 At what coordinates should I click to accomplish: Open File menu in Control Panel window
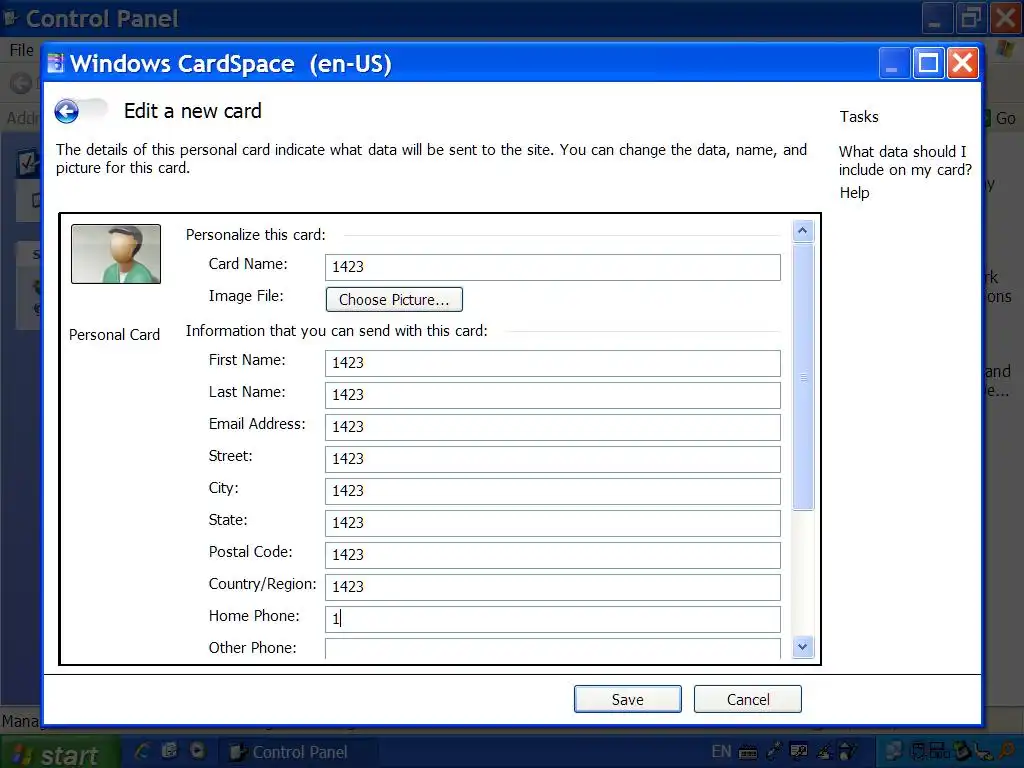click(22, 50)
